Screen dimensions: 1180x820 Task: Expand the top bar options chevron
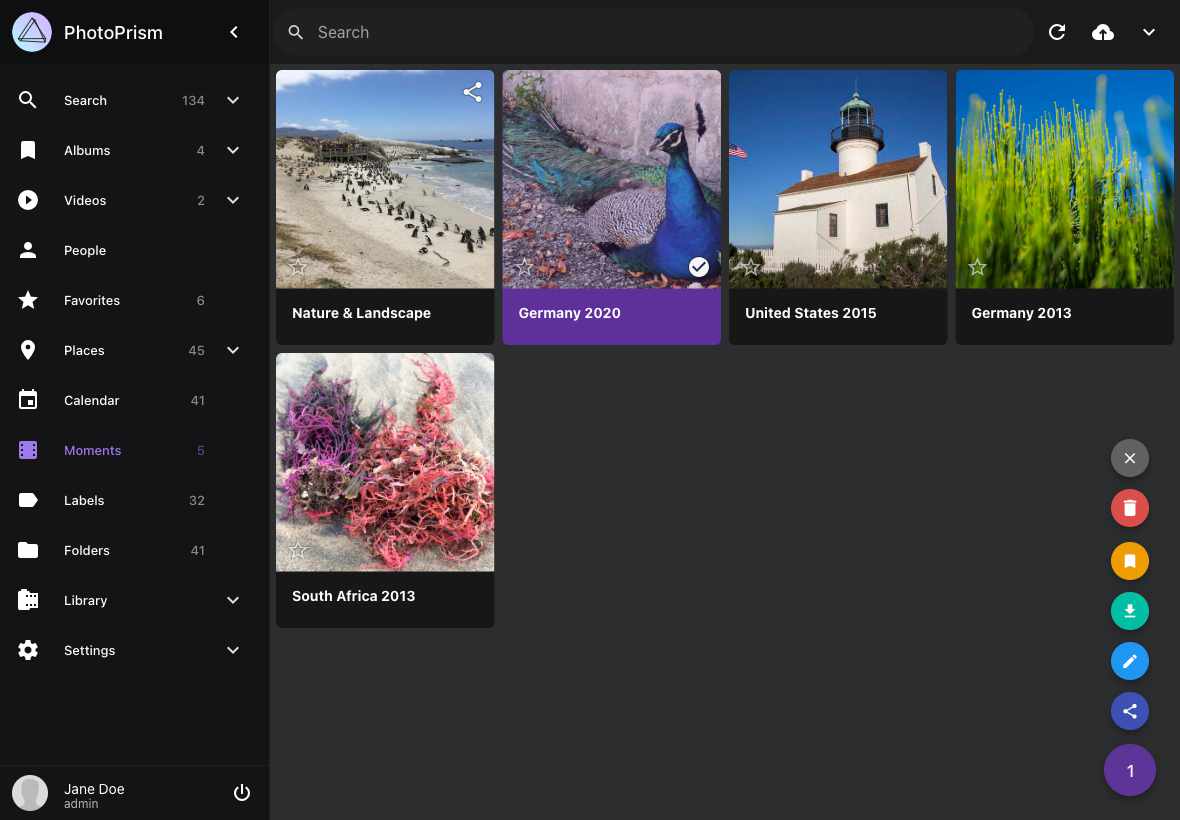point(1148,32)
